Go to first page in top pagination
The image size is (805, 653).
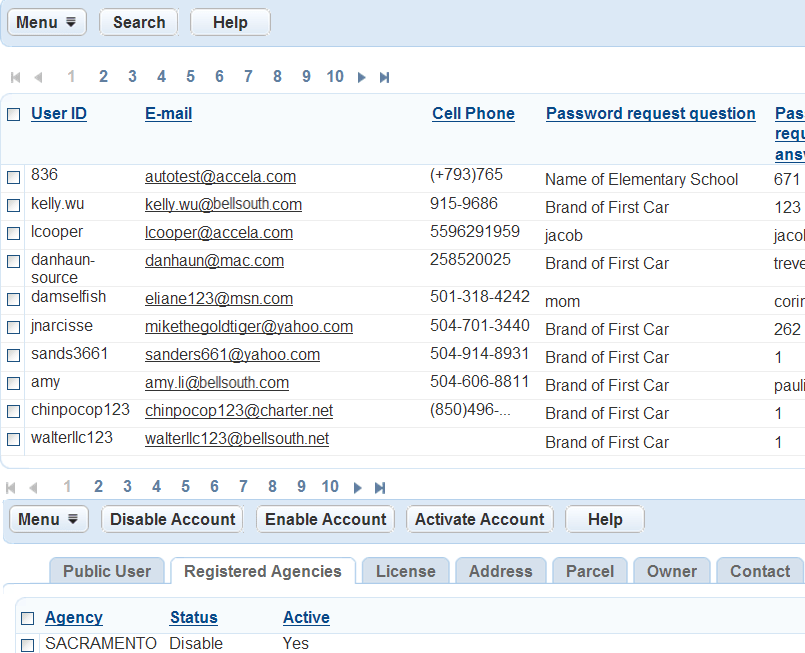point(15,77)
